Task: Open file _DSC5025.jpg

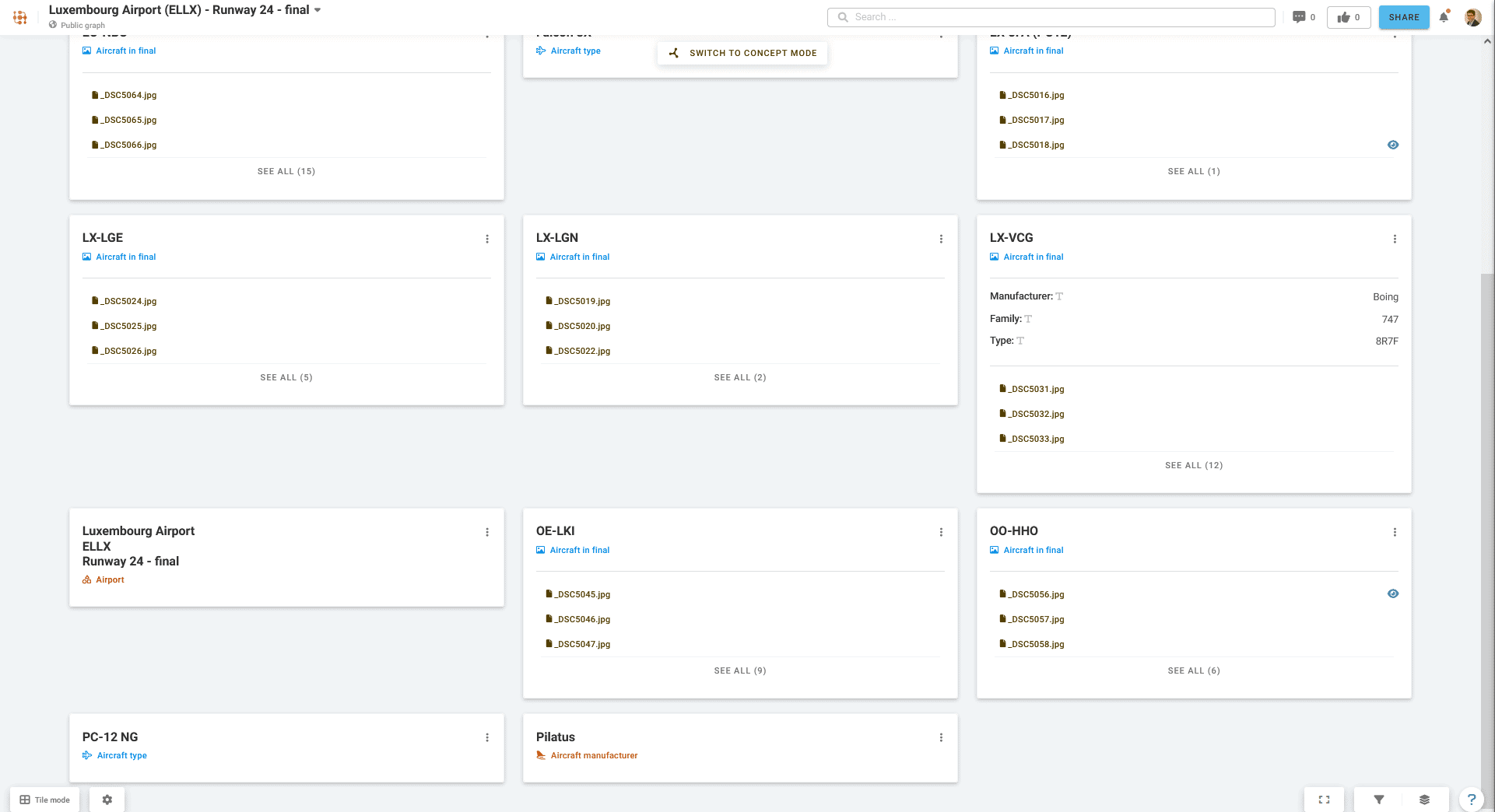Action: click(x=125, y=326)
